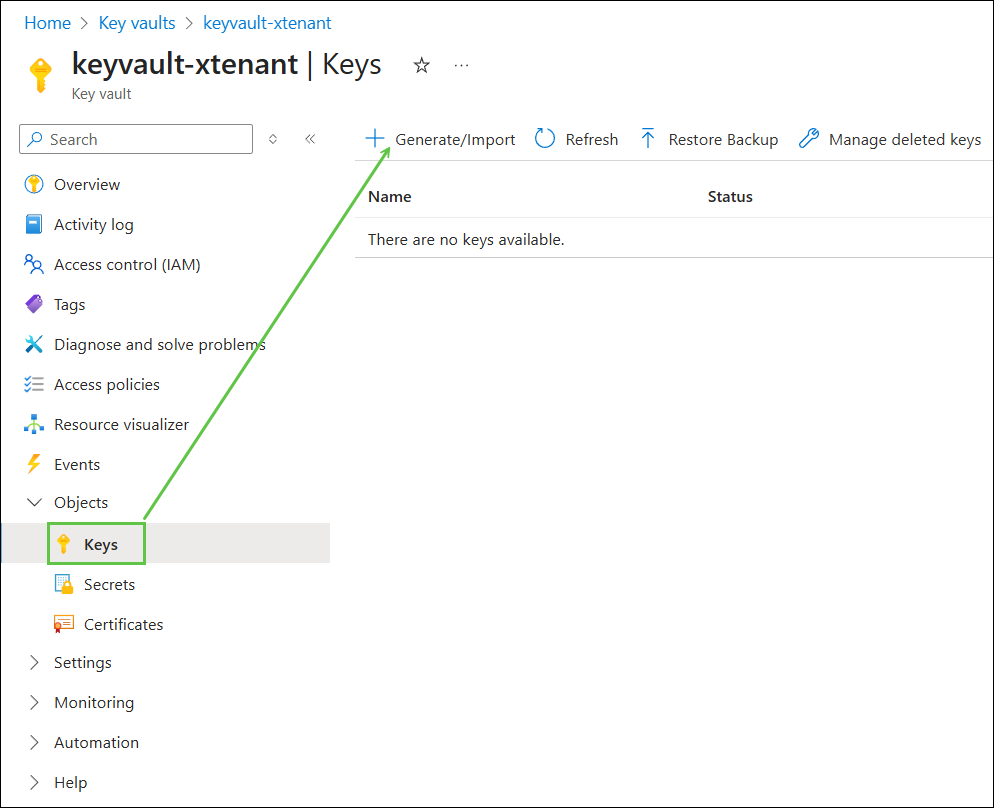Click the Activity log book icon
Viewport: 994px width, 808px height.
(x=34, y=224)
